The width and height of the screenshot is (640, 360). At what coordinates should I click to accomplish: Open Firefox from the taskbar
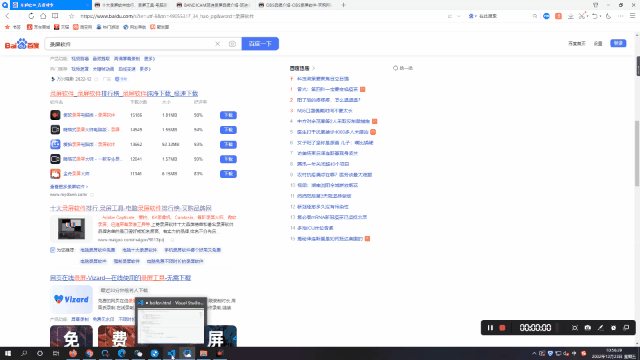73,353
